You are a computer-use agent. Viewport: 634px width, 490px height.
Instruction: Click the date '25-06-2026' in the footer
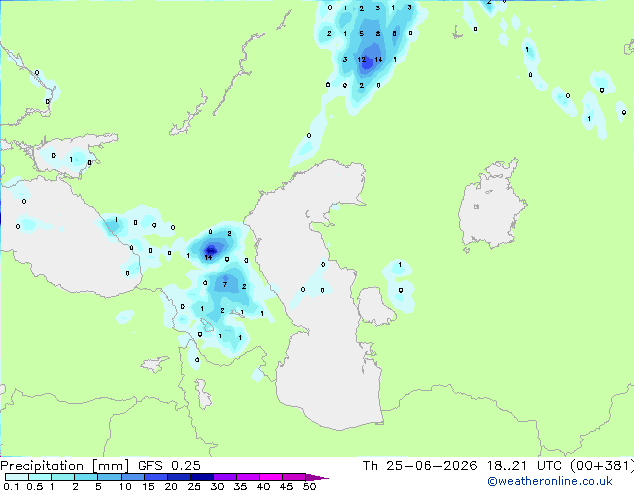[x=431, y=466]
